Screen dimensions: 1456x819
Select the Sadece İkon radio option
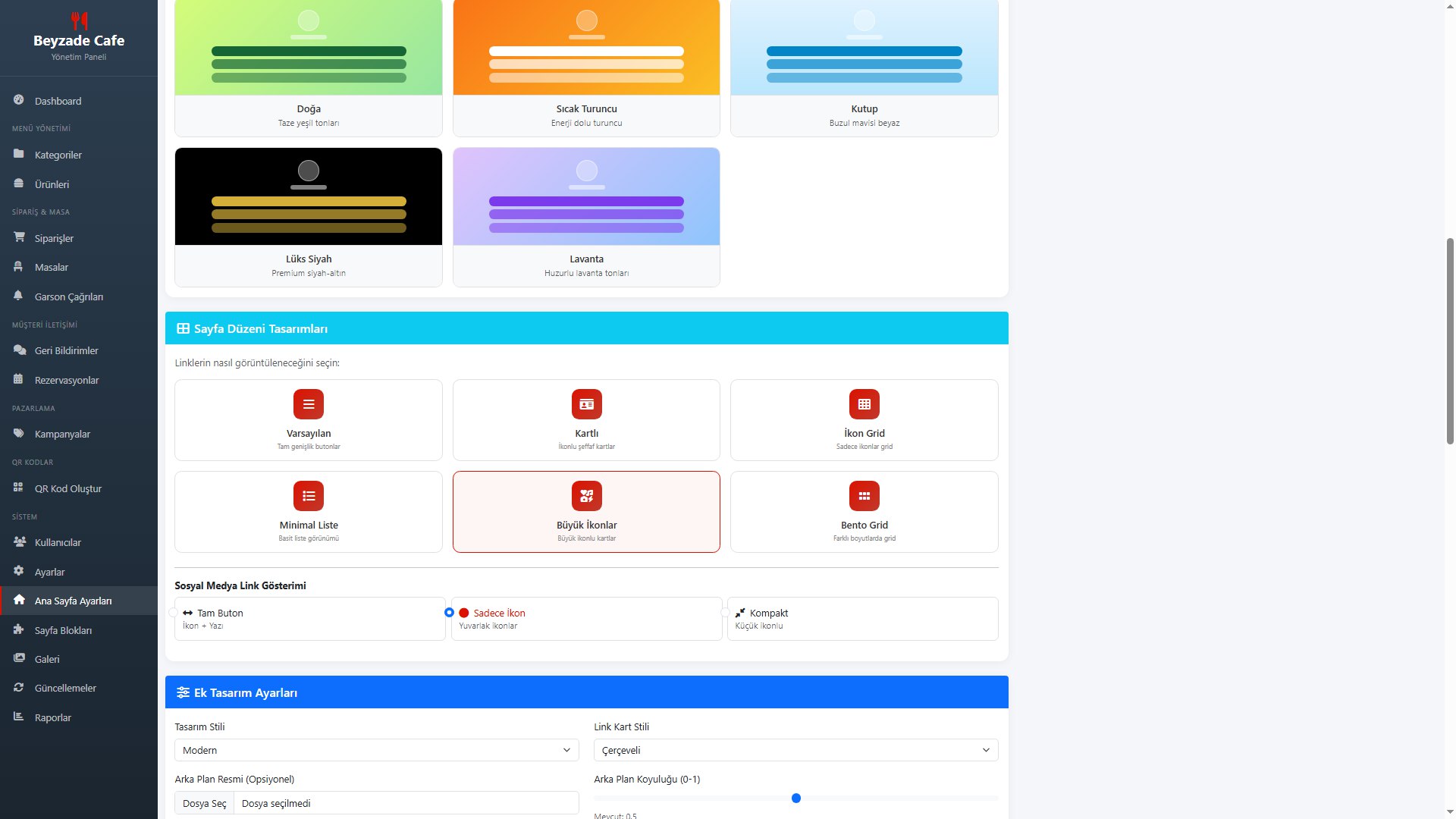(450, 612)
